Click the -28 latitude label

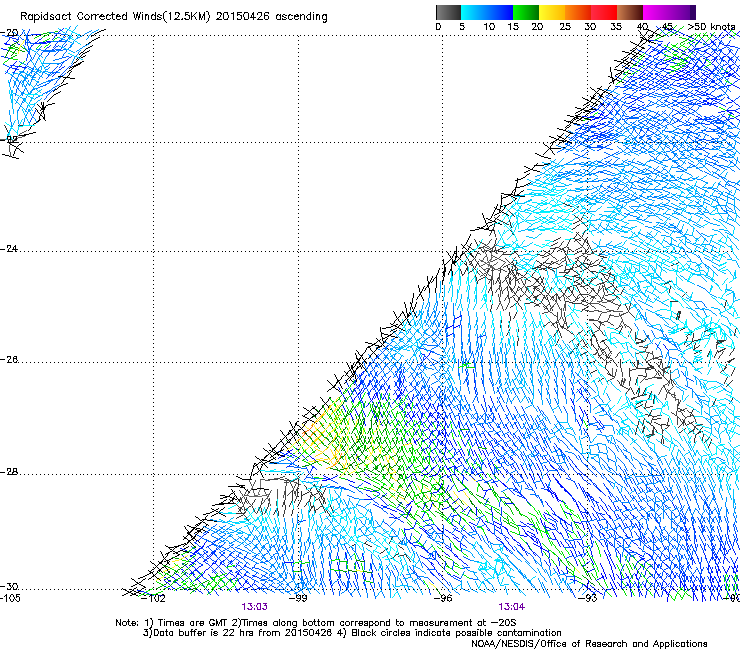pos(9,472)
